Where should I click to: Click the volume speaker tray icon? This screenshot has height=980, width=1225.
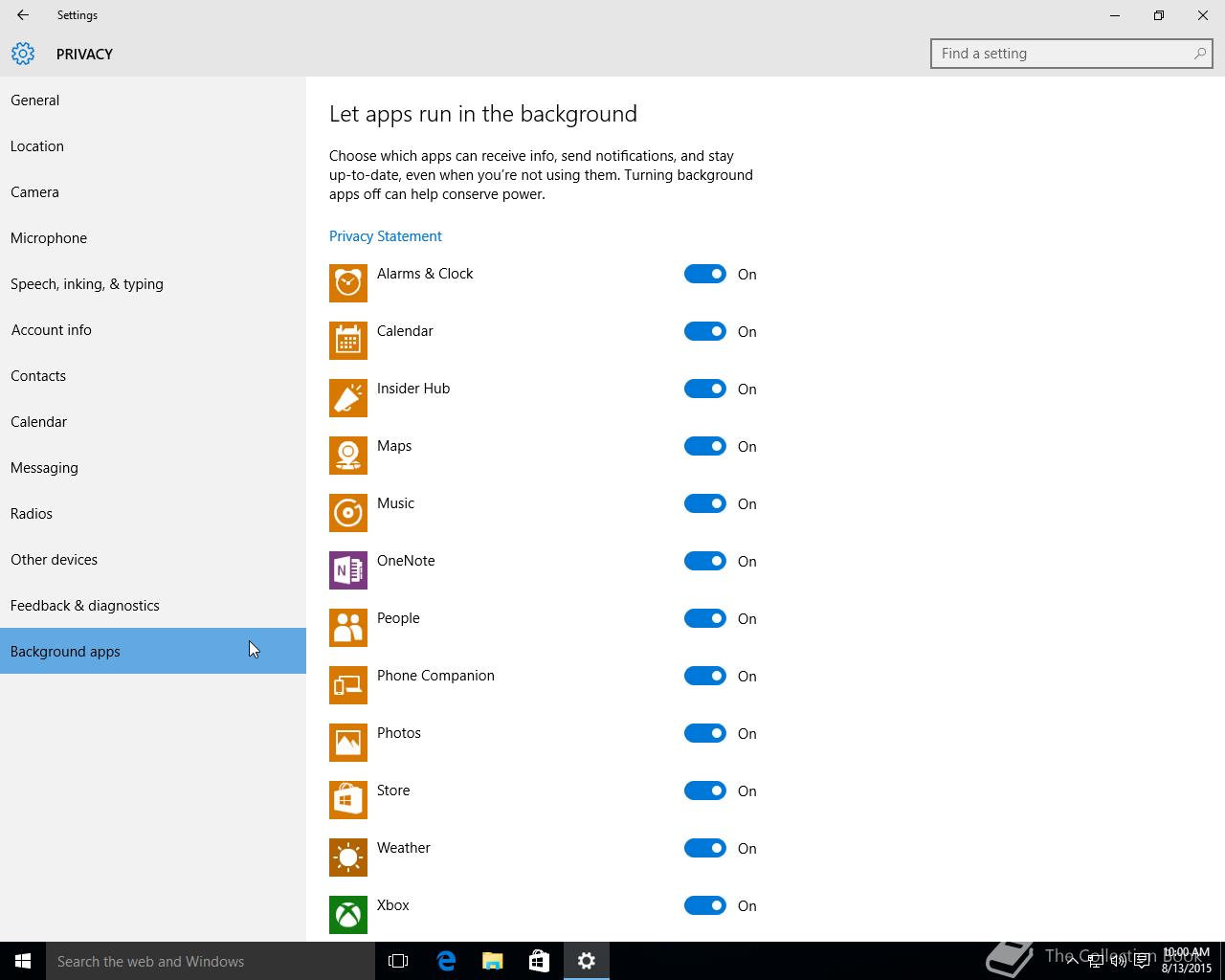[x=1118, y=961]
